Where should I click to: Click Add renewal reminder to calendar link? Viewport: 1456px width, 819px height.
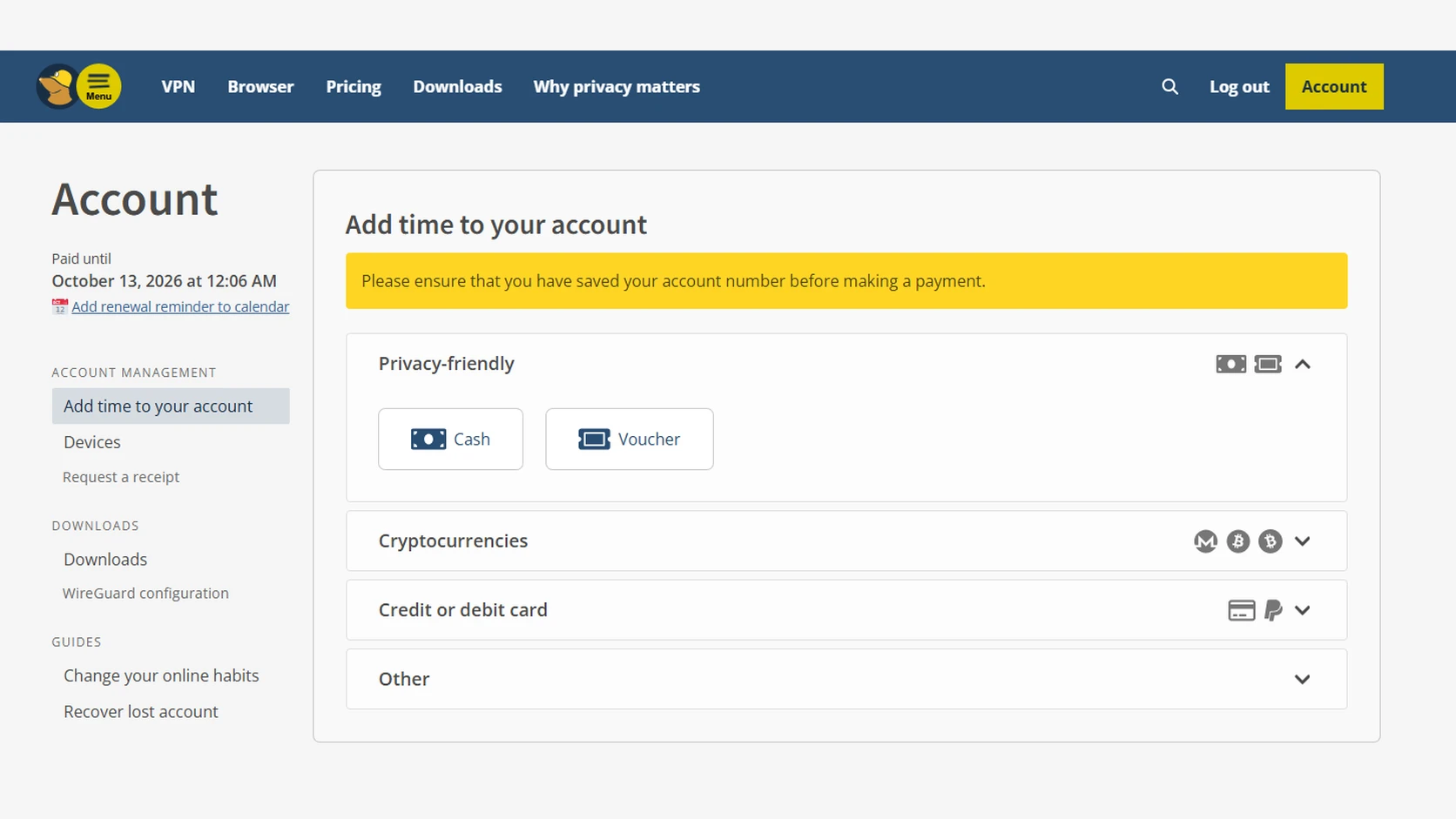[180, 306]
